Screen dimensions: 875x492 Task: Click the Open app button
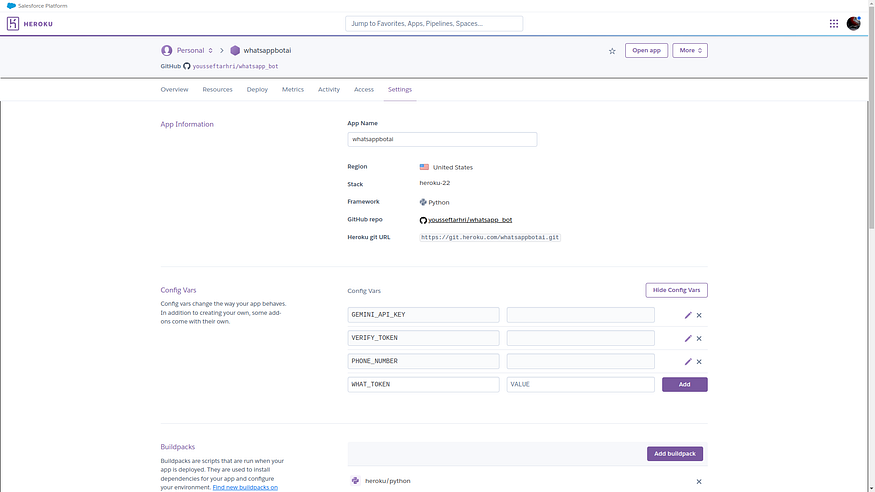click(646, 50)
